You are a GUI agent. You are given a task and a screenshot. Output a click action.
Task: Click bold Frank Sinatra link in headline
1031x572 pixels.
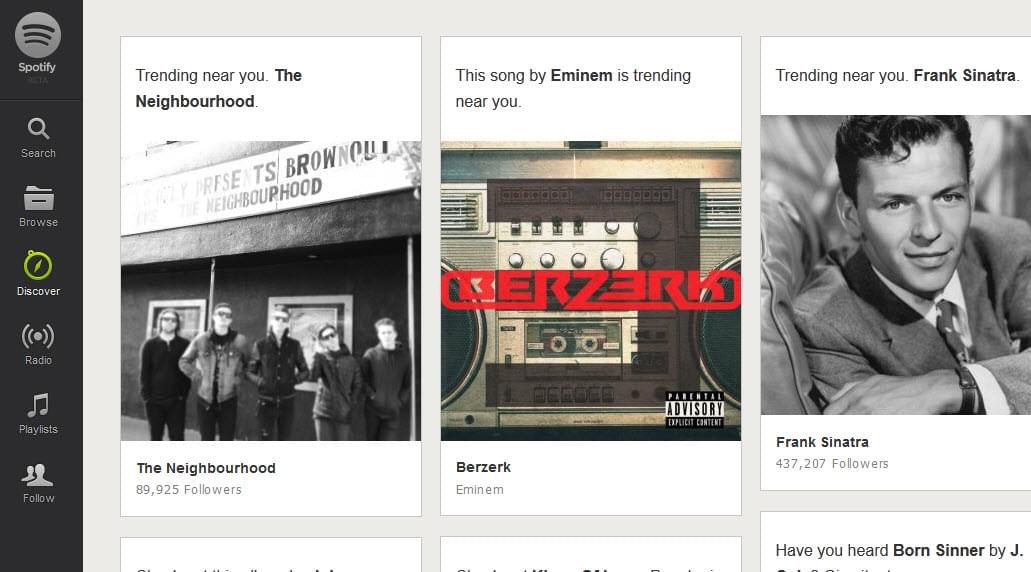[x=964, y=75]
